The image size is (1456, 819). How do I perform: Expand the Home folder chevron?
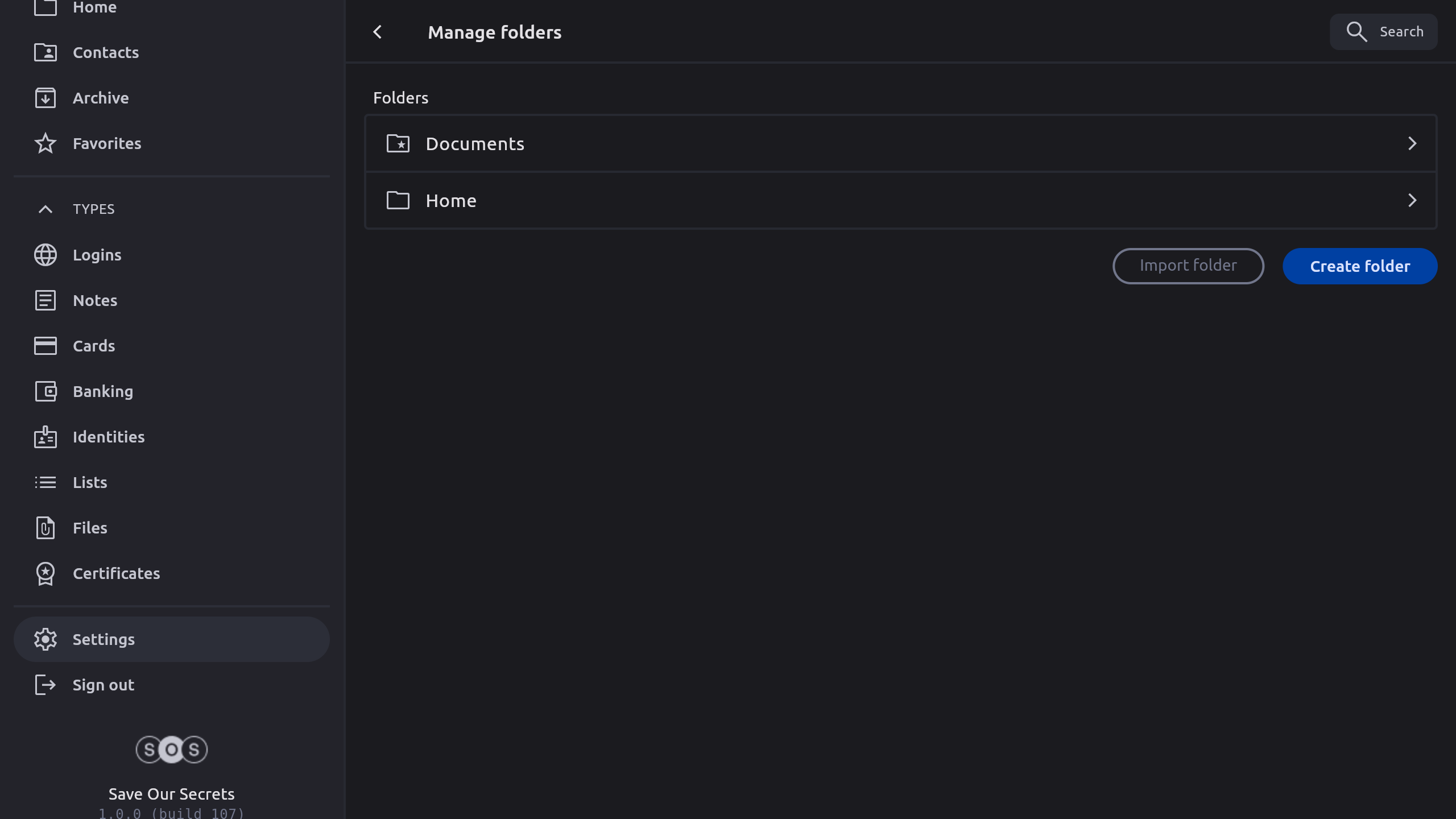click(1412, 200)
